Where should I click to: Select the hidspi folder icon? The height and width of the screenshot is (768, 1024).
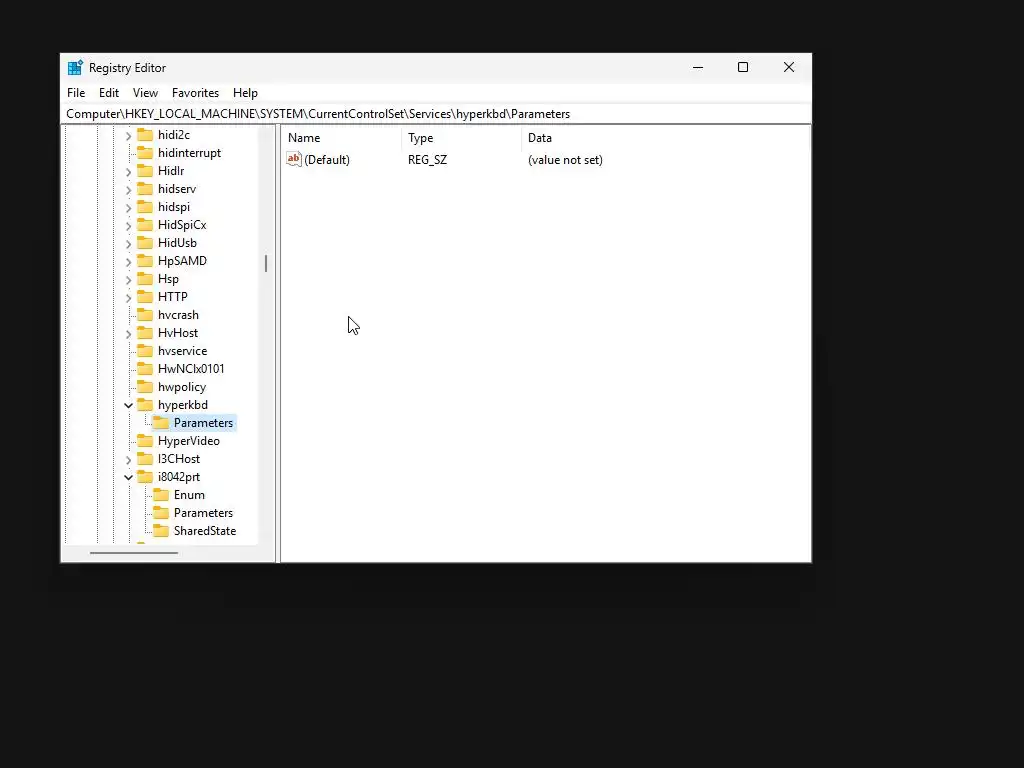coord(145,206)
